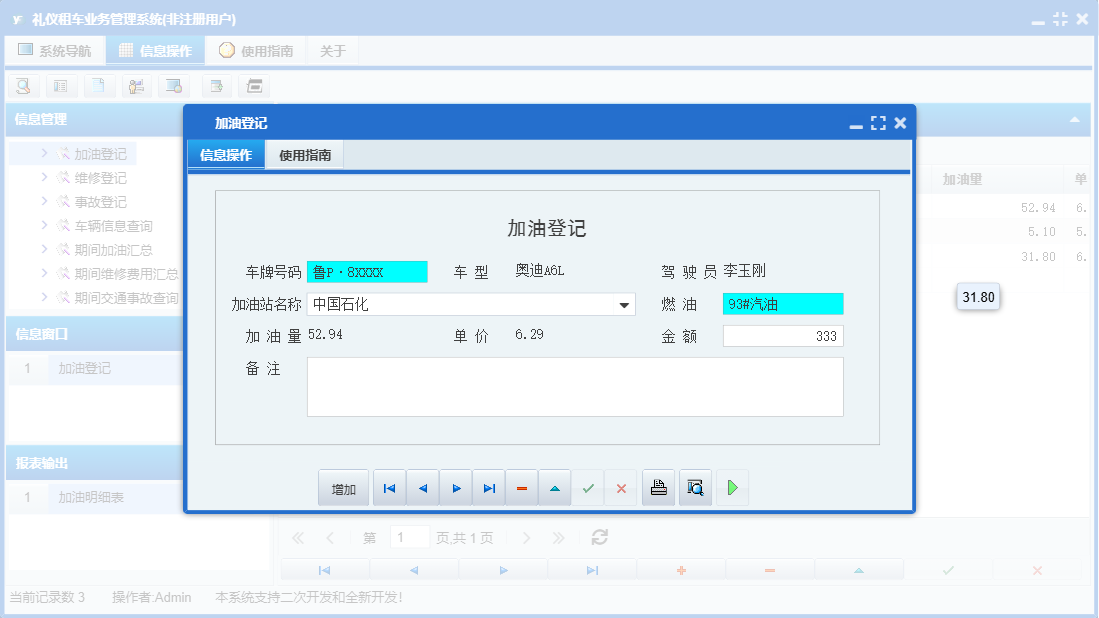
Task: Click the 增加 button to add a record
Action: click(x=343, y=487)
